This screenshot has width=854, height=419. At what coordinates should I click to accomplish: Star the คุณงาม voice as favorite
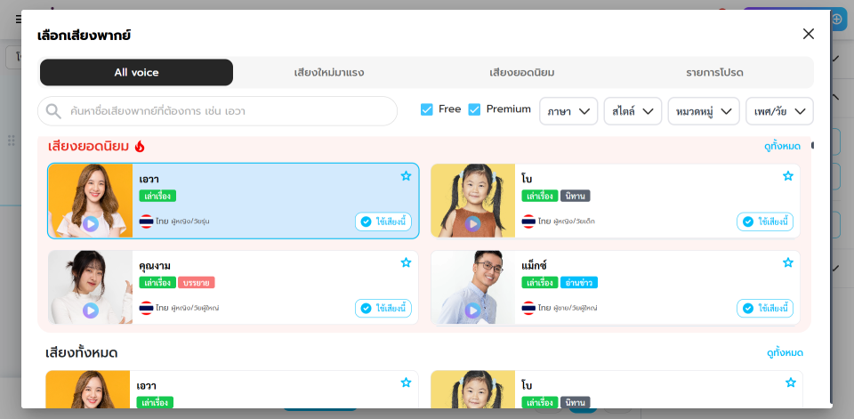point(406,263)
